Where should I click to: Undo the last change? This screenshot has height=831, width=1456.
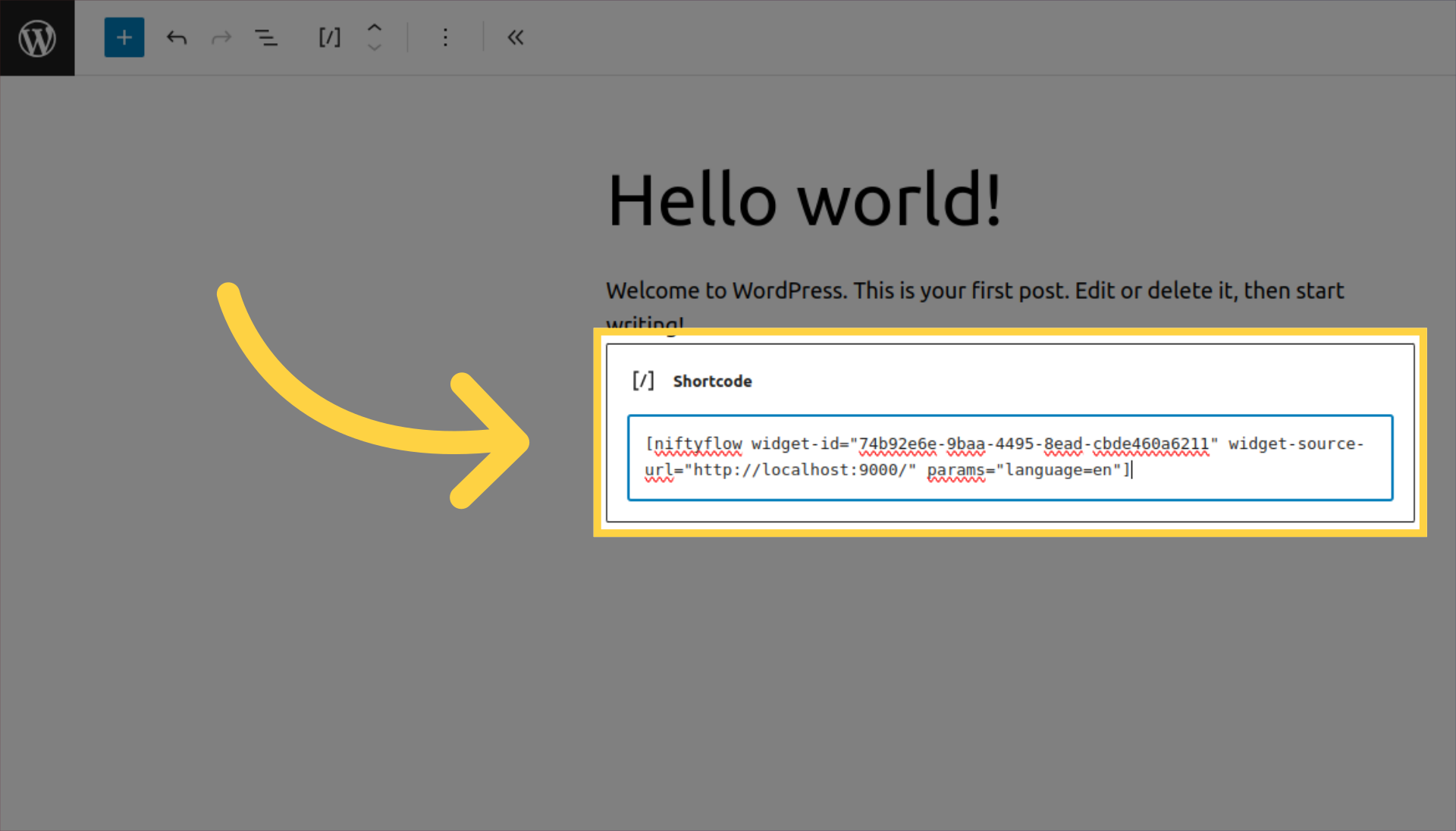(x=177, y=37)
